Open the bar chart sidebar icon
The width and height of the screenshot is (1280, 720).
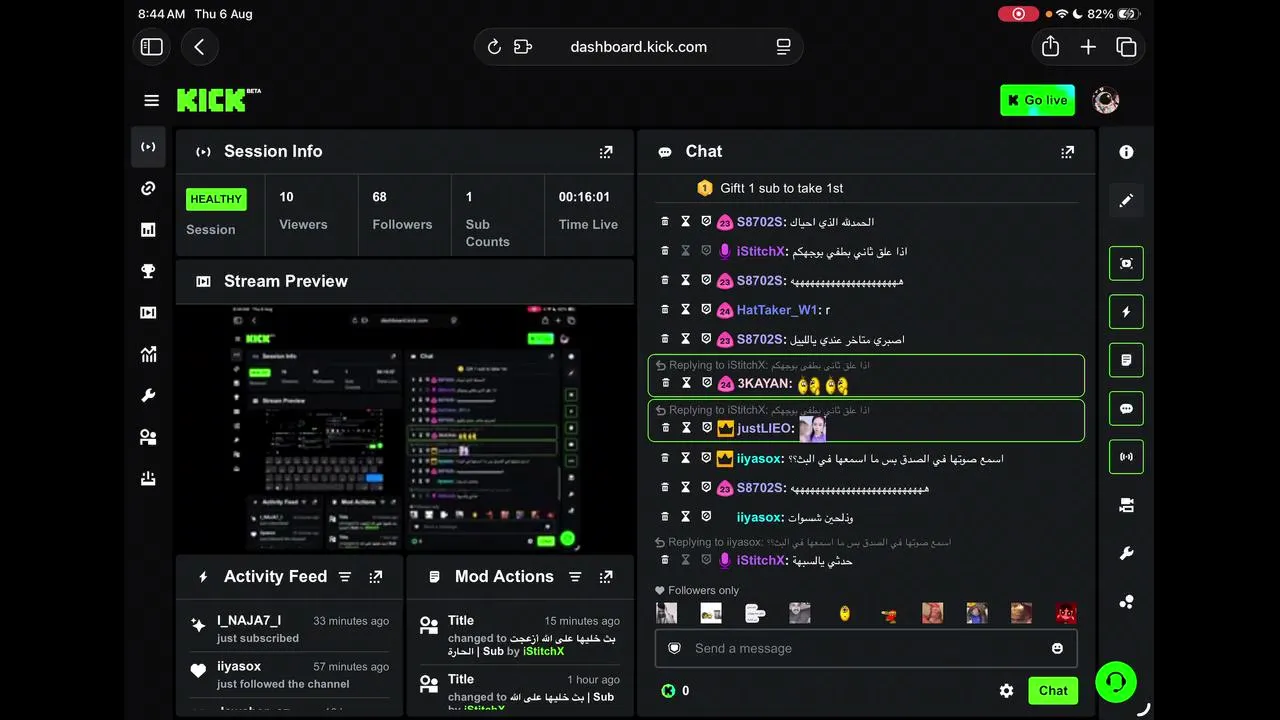148,230
